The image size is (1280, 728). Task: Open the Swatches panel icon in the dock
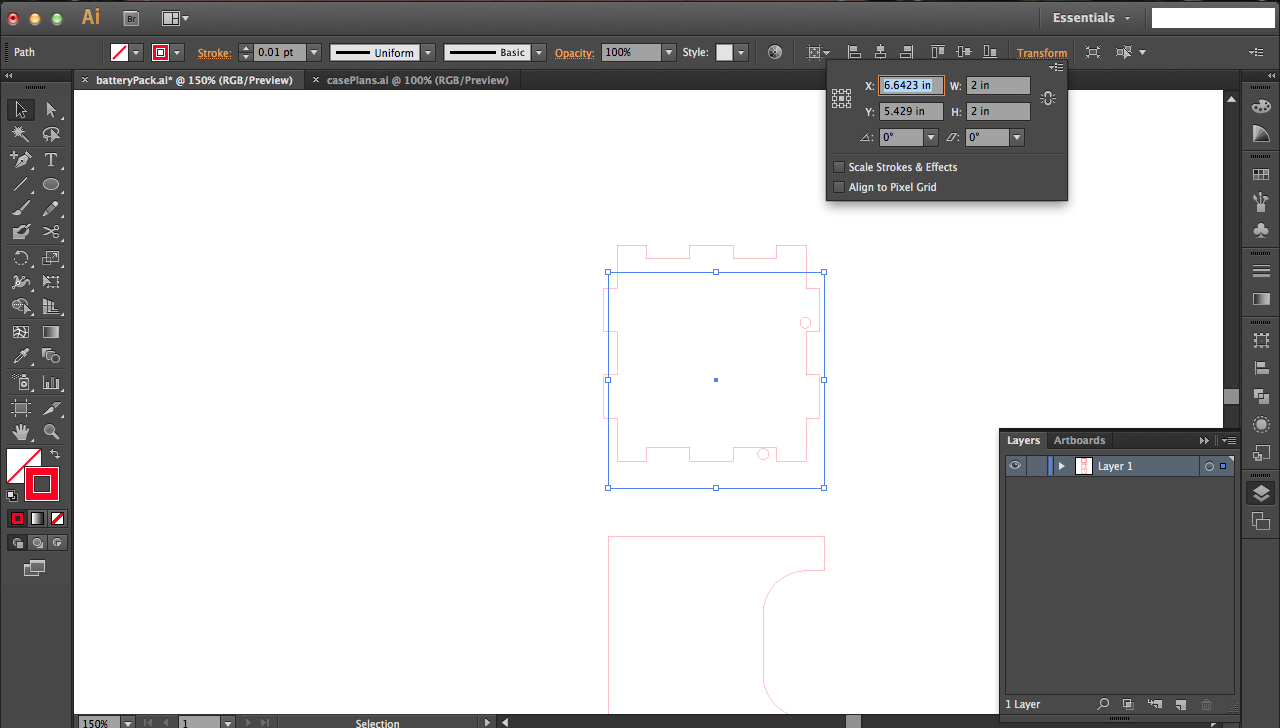1261,175
